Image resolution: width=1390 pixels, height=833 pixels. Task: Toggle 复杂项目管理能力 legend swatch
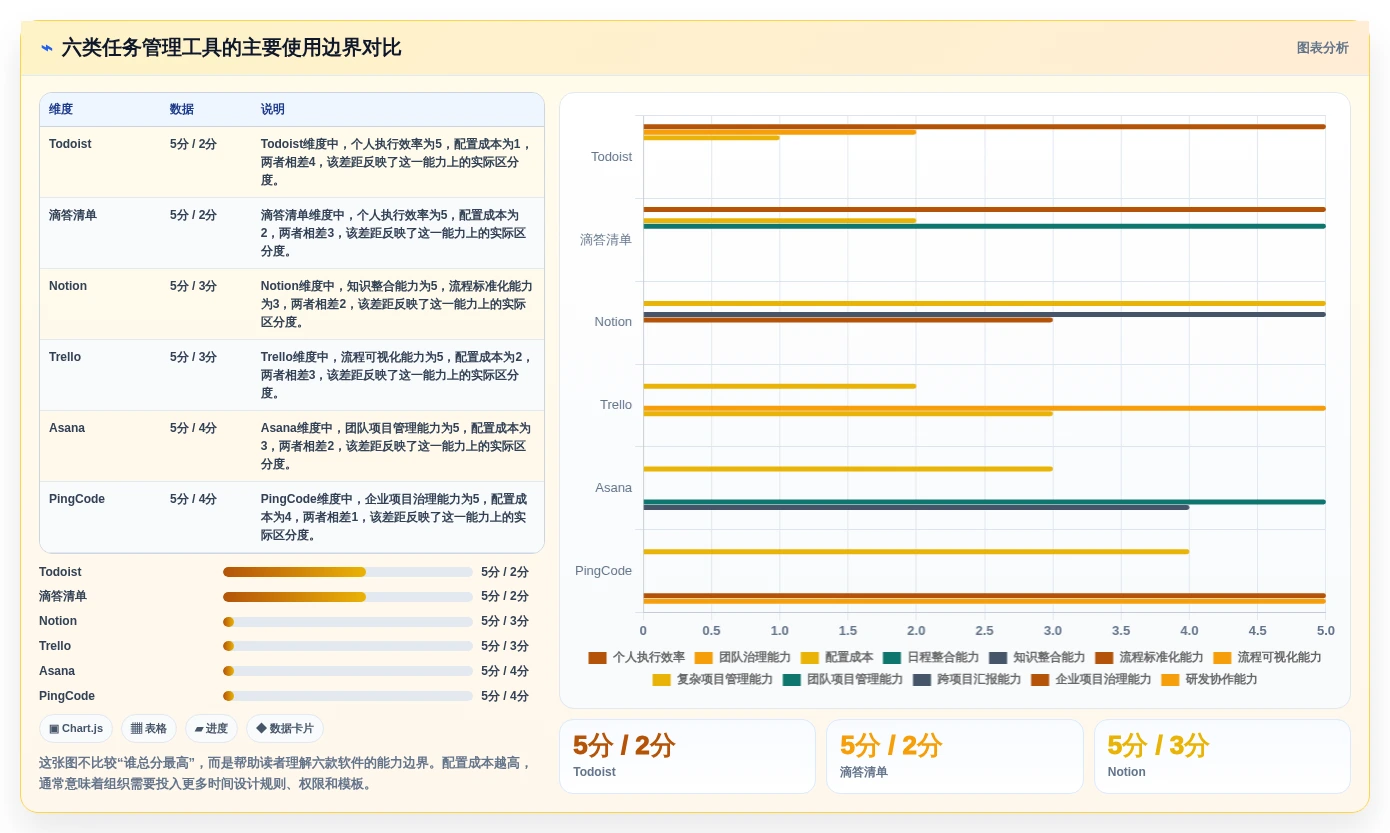click(661, 680)
